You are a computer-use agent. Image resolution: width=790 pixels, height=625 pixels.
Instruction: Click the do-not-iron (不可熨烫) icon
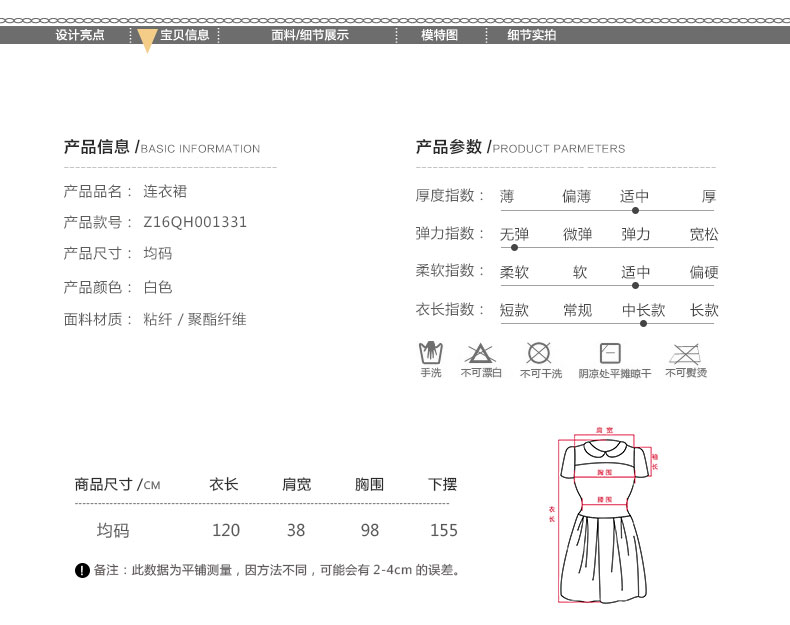(685, 353)
